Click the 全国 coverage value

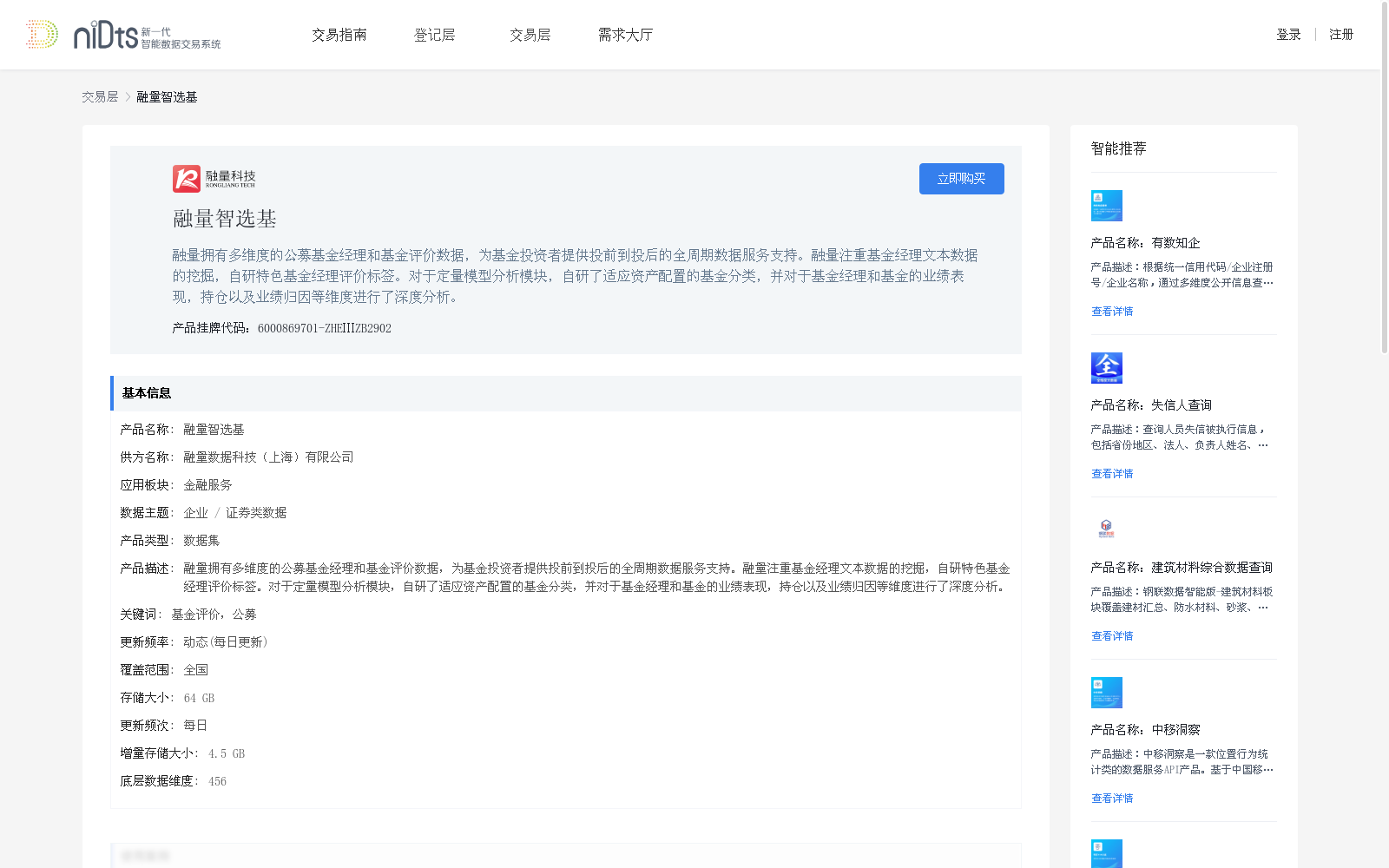195,670
